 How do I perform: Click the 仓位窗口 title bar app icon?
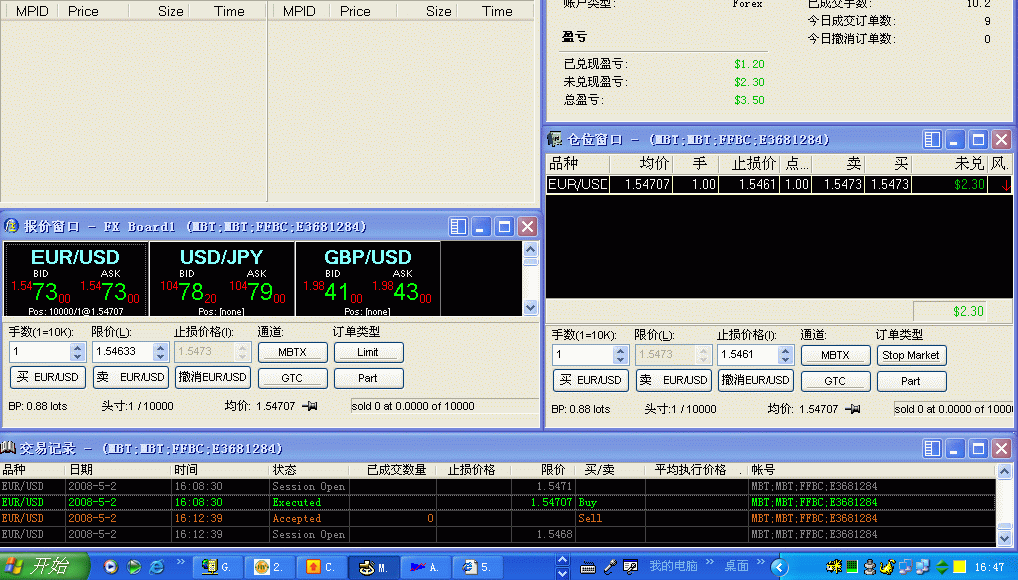(554, 139)
